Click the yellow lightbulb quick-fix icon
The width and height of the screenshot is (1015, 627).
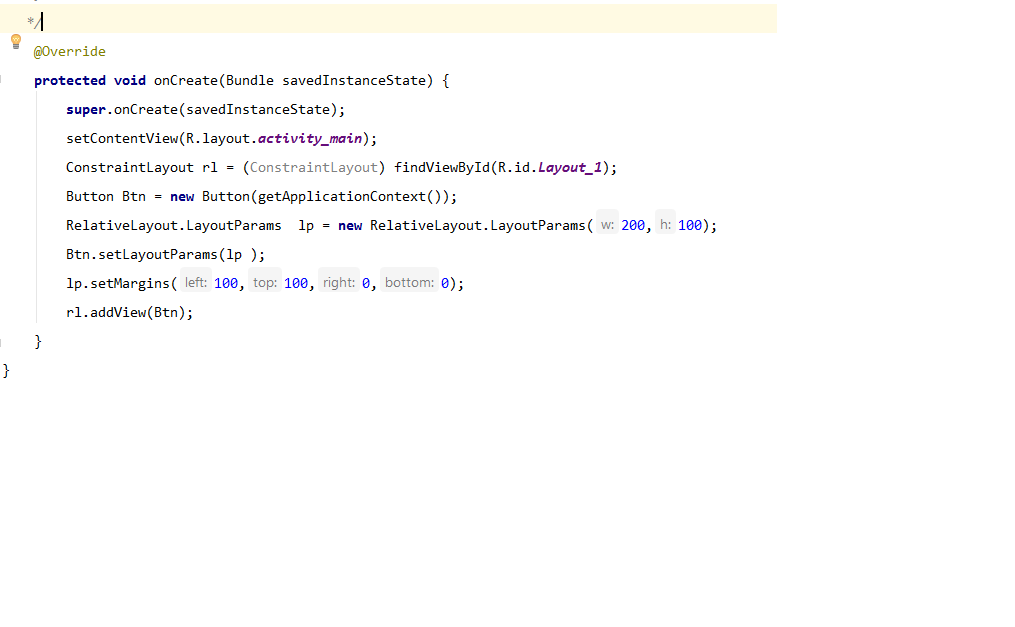pyautogui.click(x=15, y=41)
